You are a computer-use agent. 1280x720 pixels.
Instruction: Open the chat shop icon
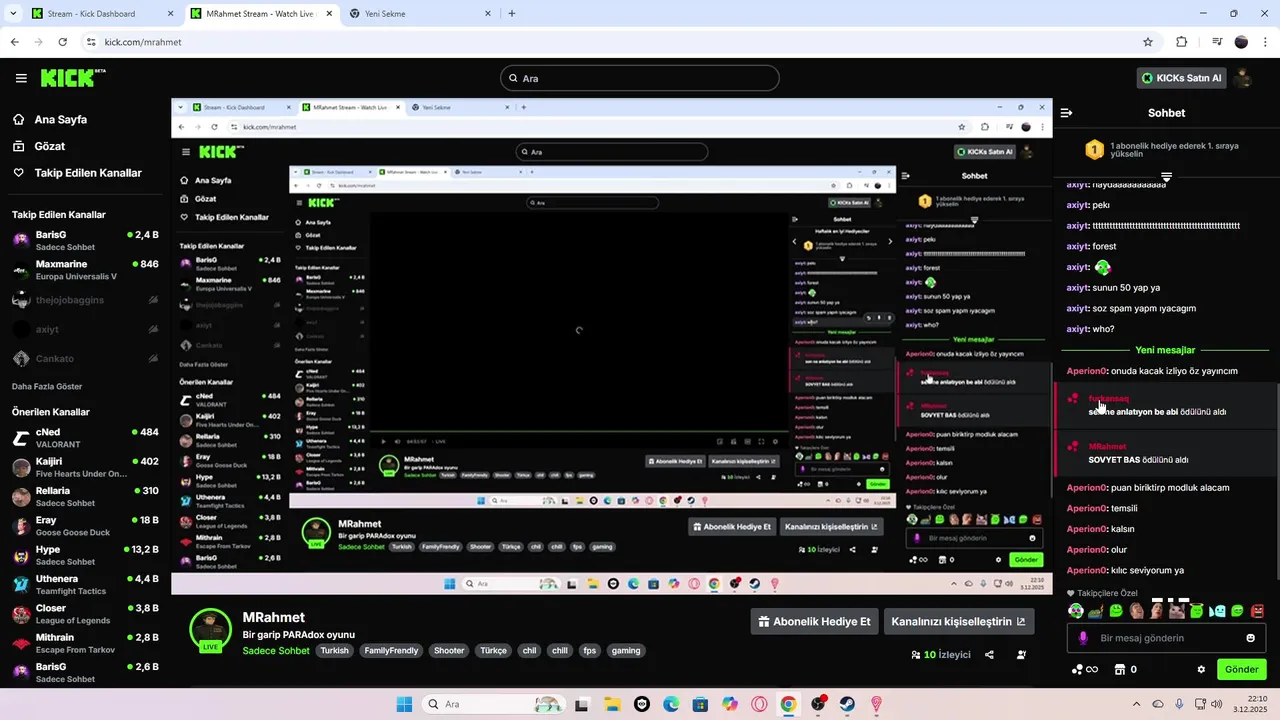click(x=1120, y=669)
